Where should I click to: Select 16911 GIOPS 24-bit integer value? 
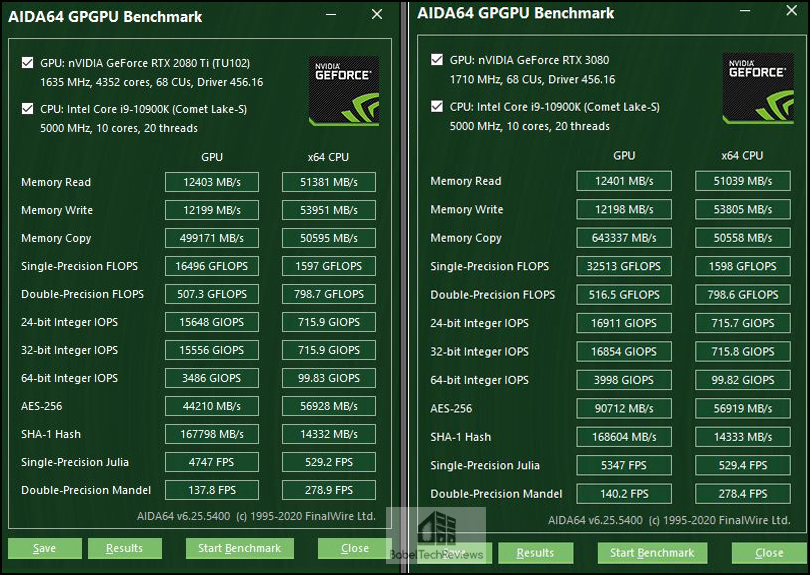[624, 323]
